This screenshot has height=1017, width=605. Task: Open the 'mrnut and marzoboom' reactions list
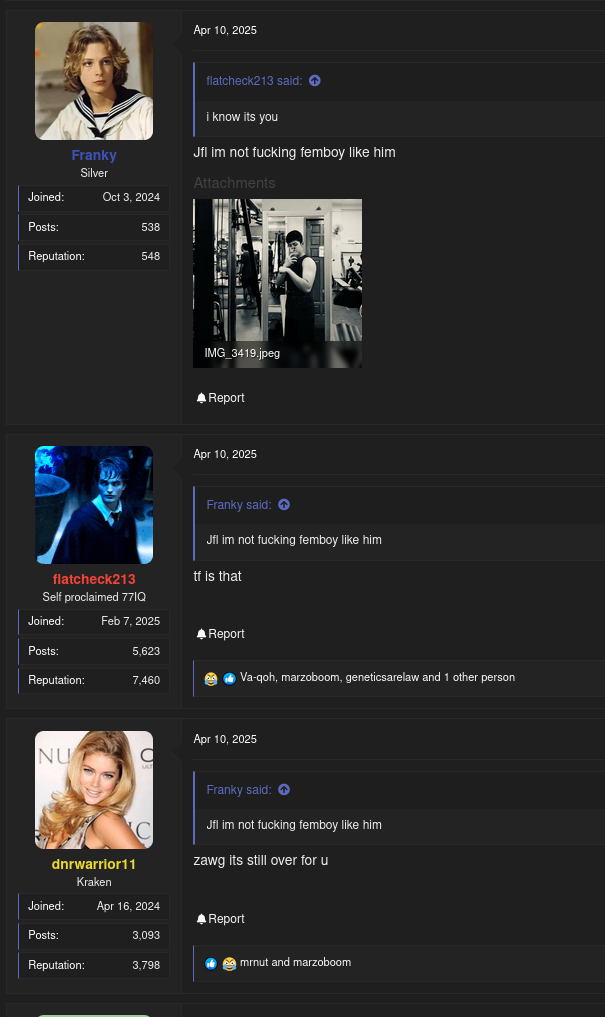pyautogui.click(x=295, y=962)
